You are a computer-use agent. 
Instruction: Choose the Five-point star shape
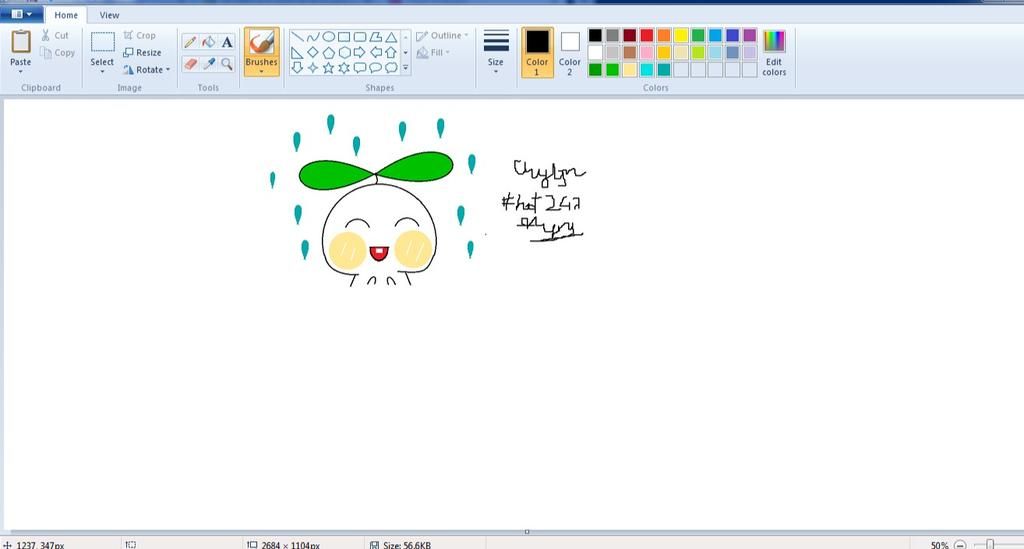point(328,67)
